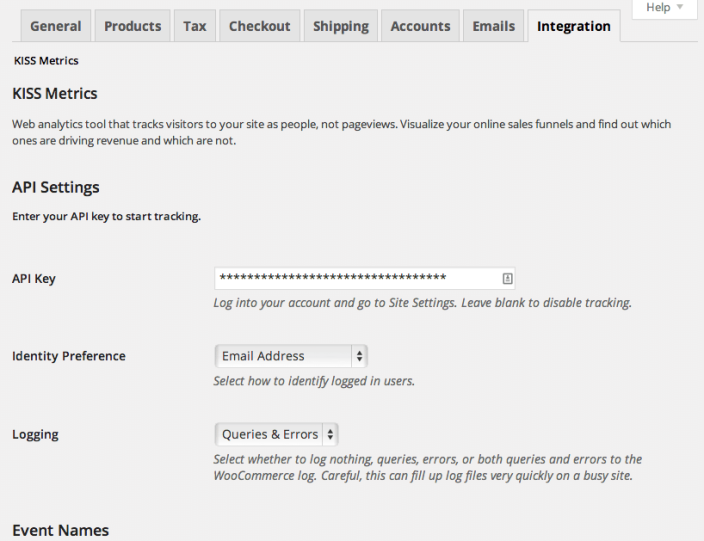Image resolution: width=704 pixels, height=541 pixels.
Task: Open the Emails tab
Action: (494, 26)
